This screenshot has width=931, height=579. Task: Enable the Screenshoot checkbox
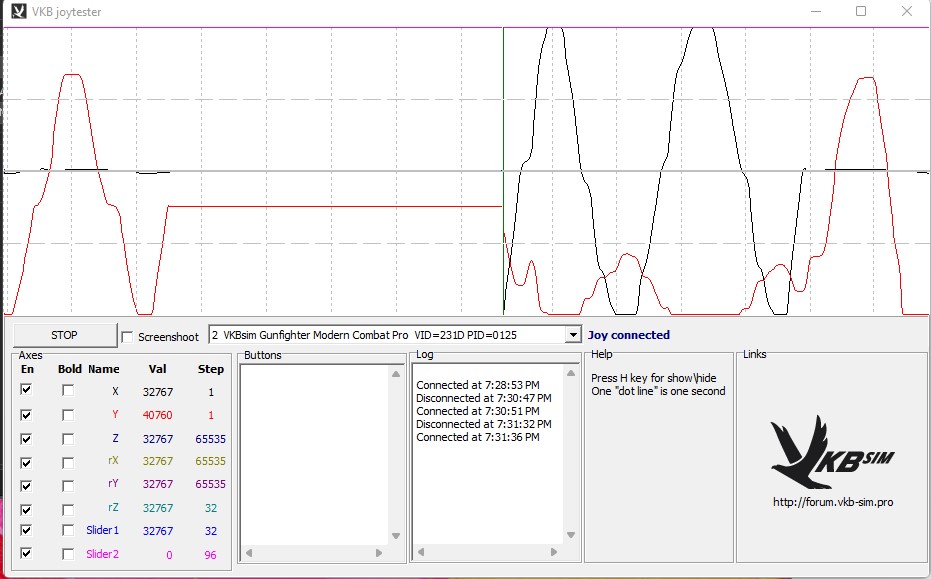[x=127, y=337]
